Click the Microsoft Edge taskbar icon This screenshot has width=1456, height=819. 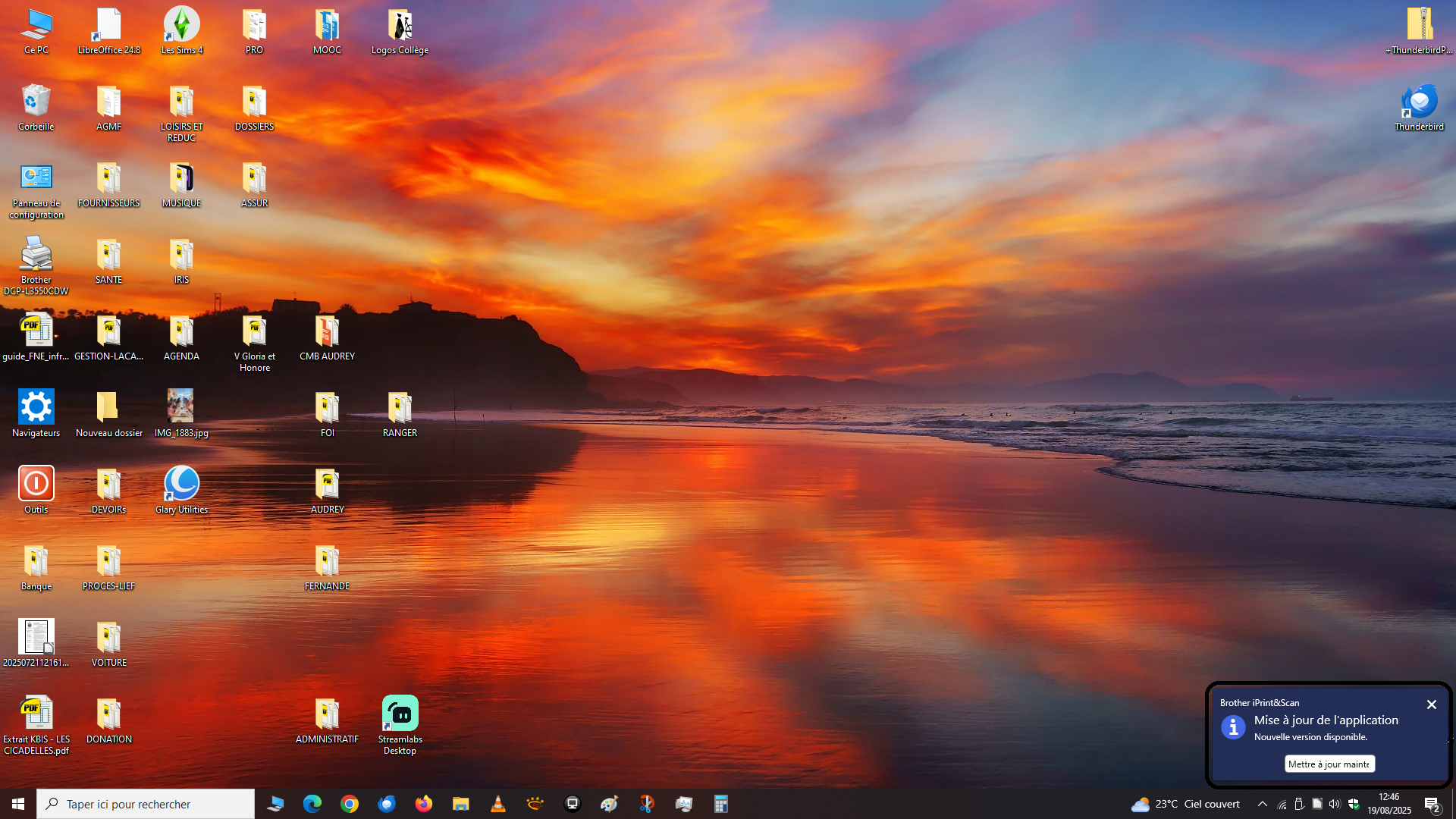[x=312, y=804]
